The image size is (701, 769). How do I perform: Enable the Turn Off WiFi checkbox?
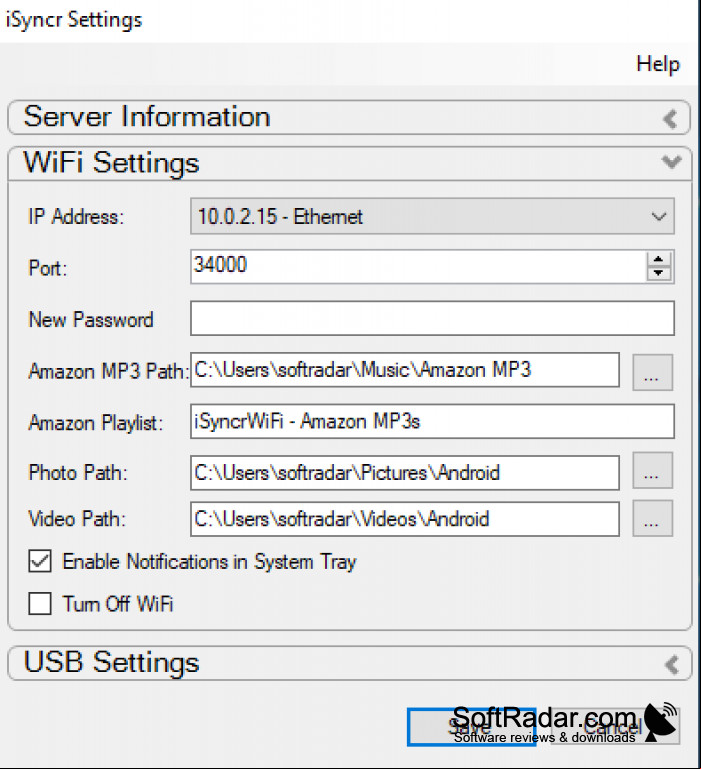click(40, 603)
